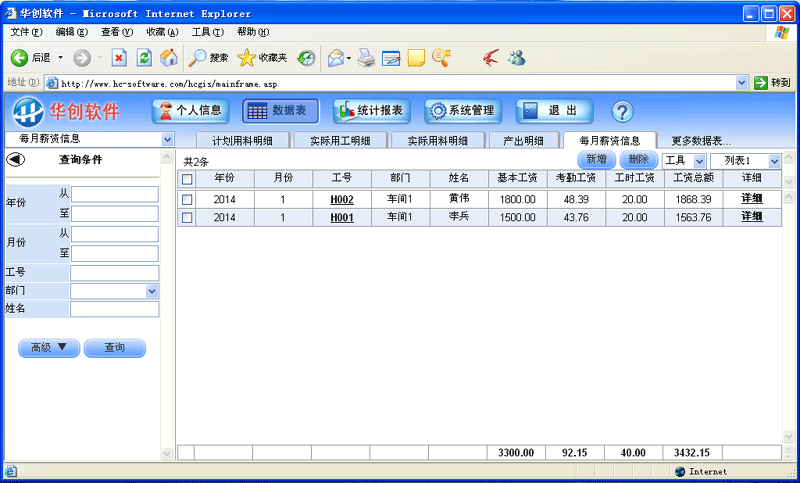The width and height of the screenshot is (800, 483).
Task: Tick the checkbox for employee H002 row
Action: [187, 199]
